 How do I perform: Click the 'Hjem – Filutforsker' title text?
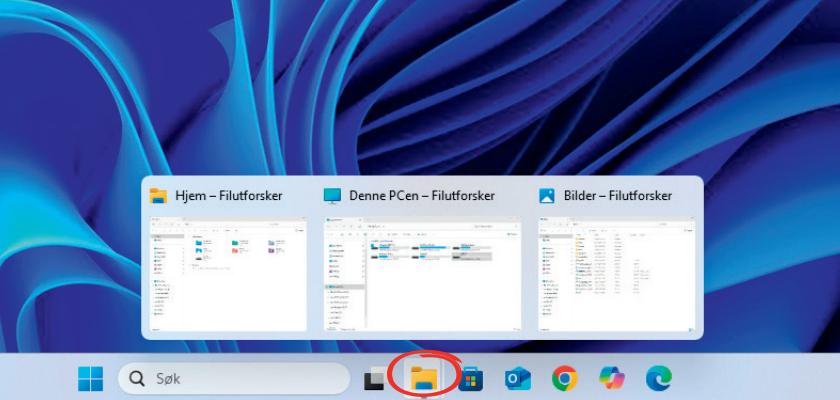[x=228, y=196]
